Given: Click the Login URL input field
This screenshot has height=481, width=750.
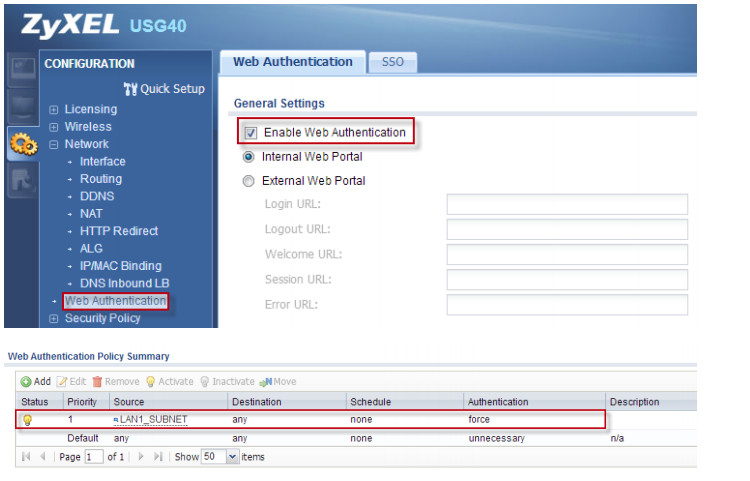Looking at the screenshot, I should pyautogui.click(x=567, y=205).
